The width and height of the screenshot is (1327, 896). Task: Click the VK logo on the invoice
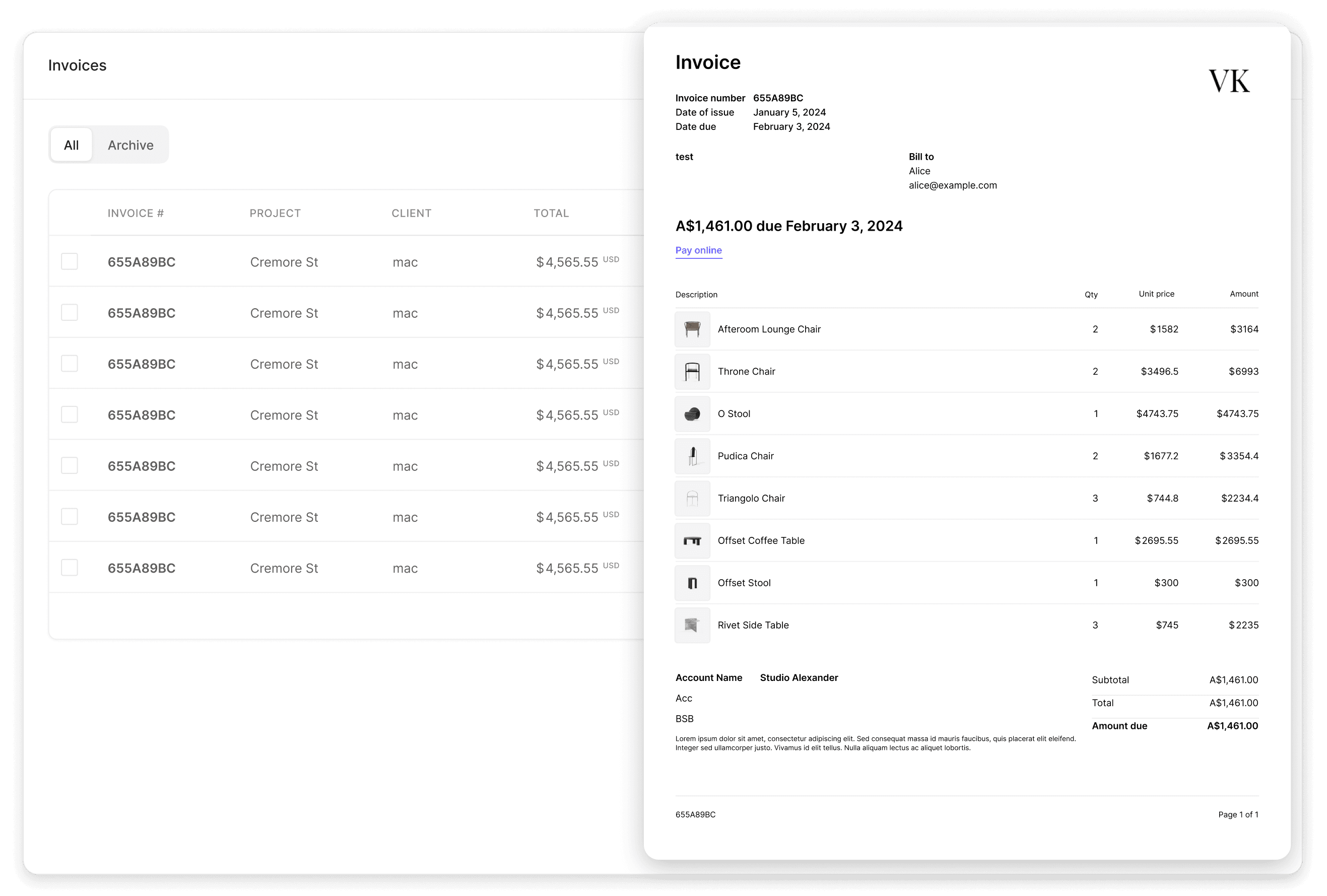1229,81
